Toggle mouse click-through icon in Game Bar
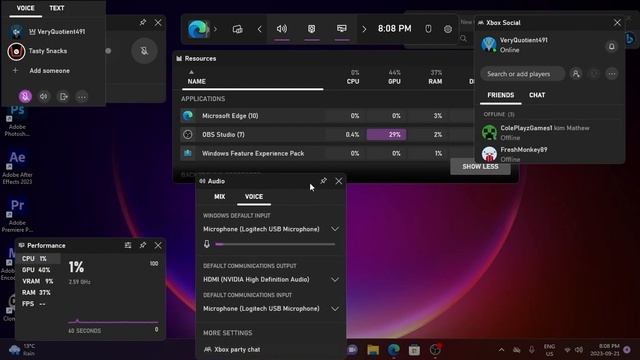 (x=428, y=29)
